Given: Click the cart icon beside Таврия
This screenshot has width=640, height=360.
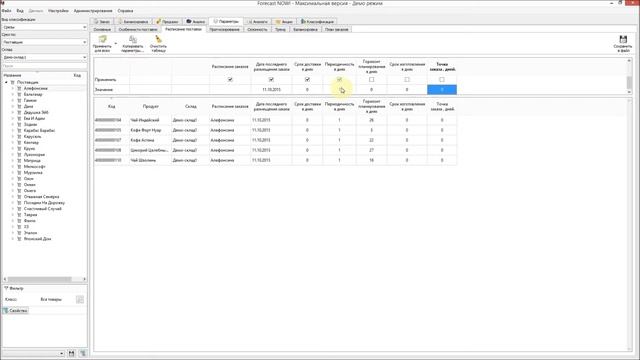Looking at the screenshot, I should (19, 215).
